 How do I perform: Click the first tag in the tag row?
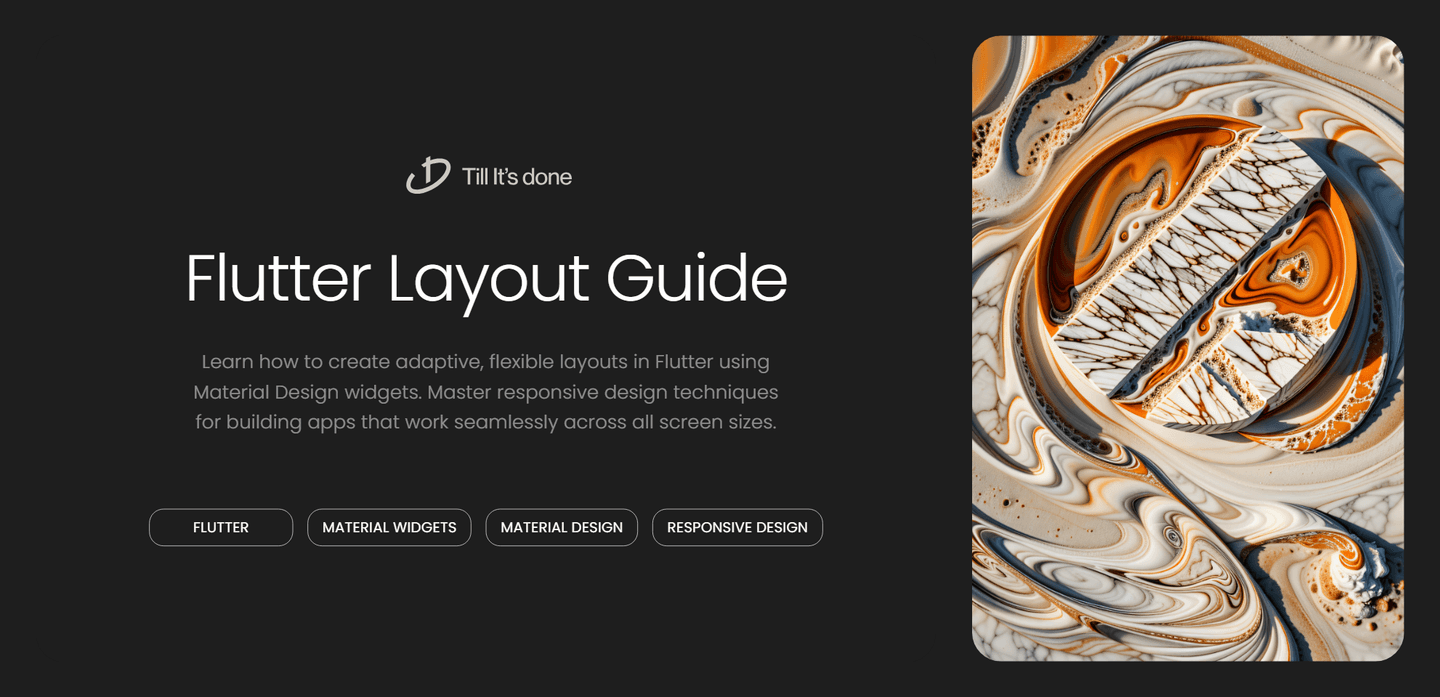point(221,527)
